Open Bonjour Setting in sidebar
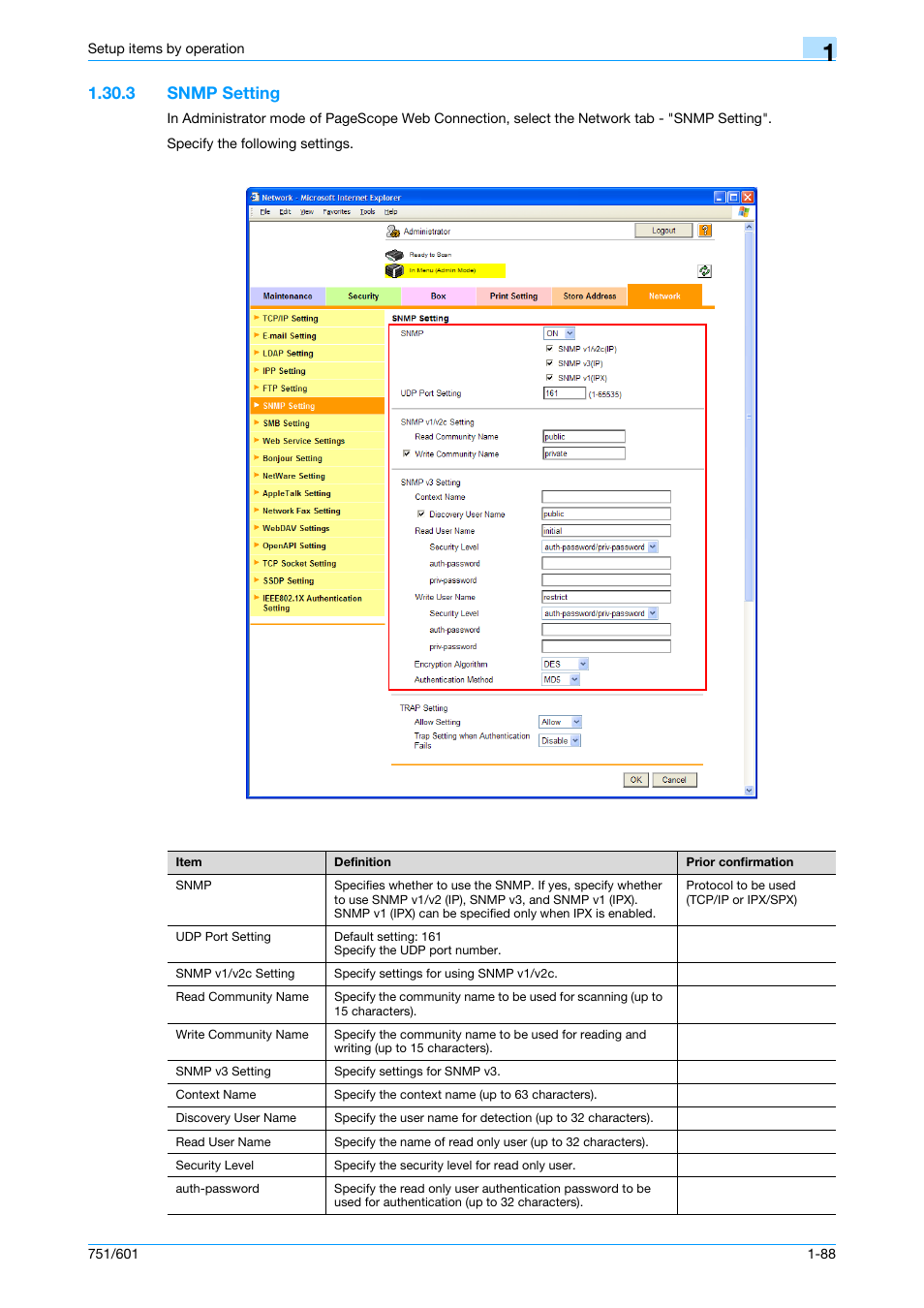The height and width of the screenshot is (1308, 924). coord(318,458)
